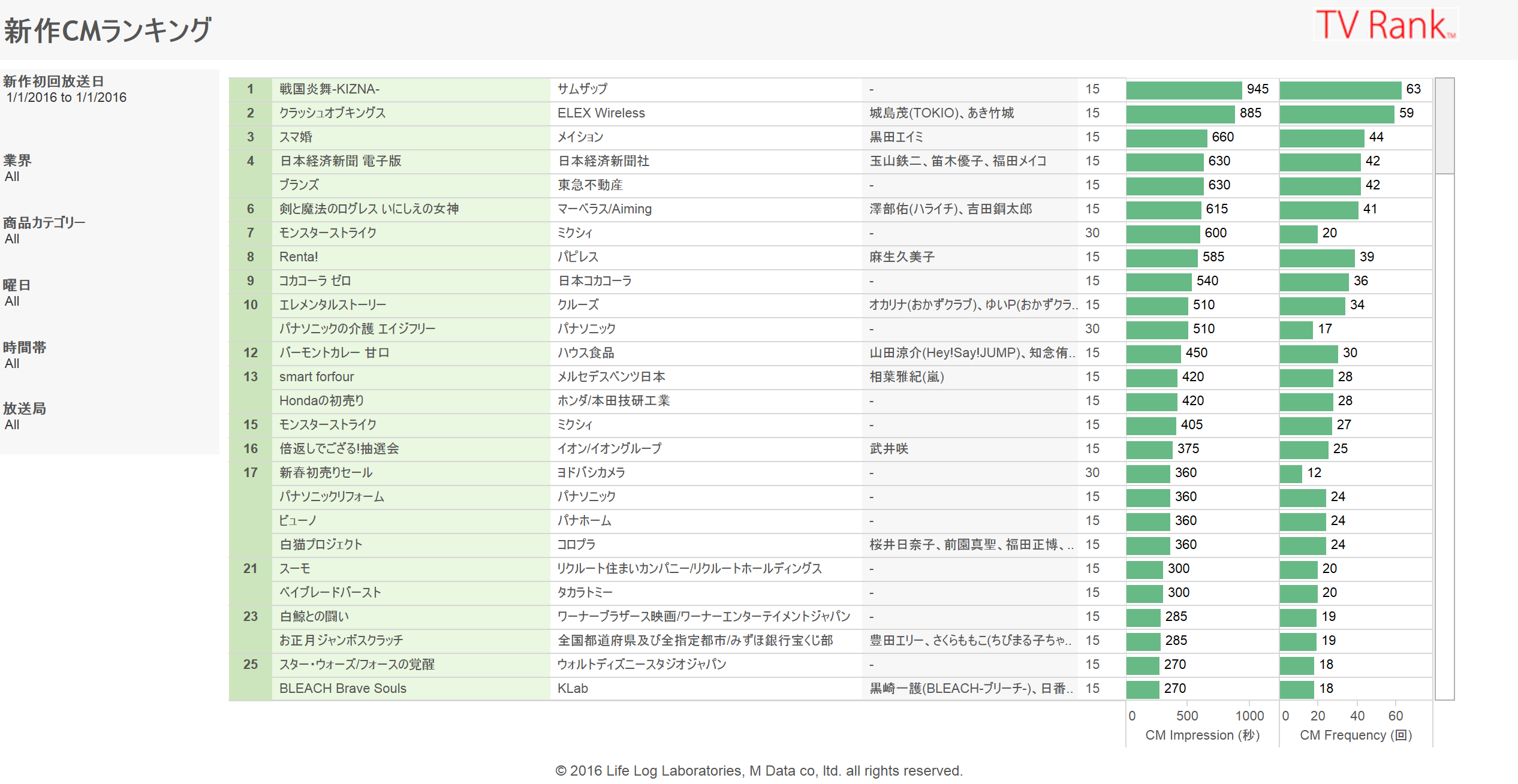Select the クラッシュオブキングス product name

point(332,113)
